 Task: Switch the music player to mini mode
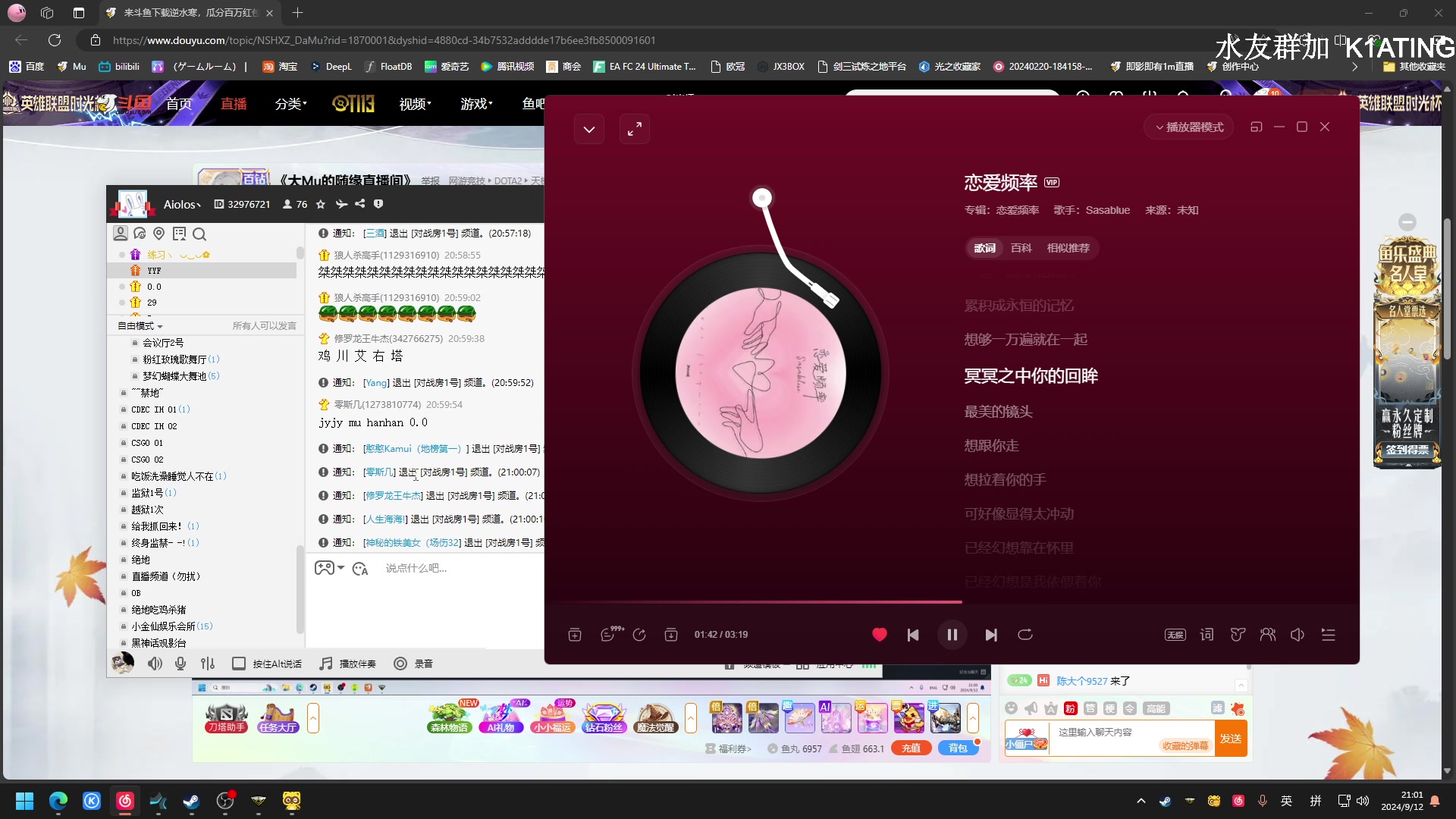tap(1256, 127)
